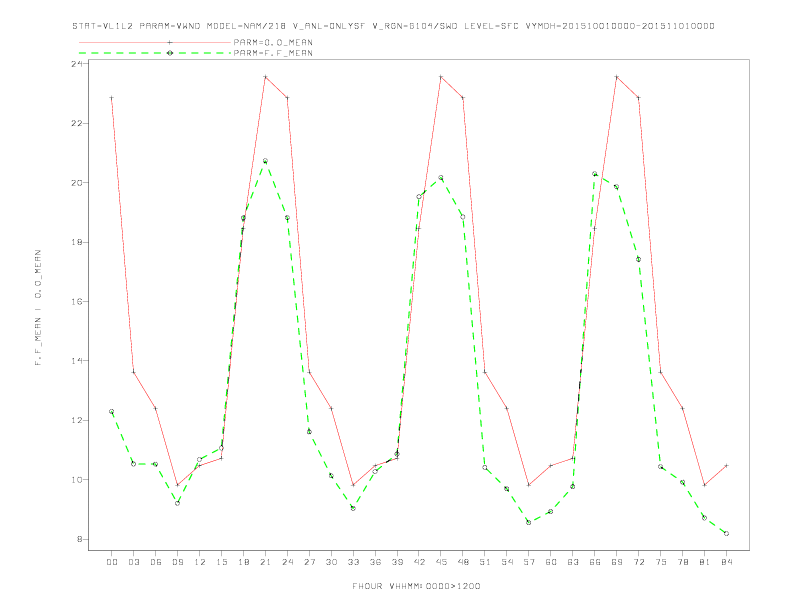Click x-axis tick label 36
792x612 pixels.
(x=375, y=562)
